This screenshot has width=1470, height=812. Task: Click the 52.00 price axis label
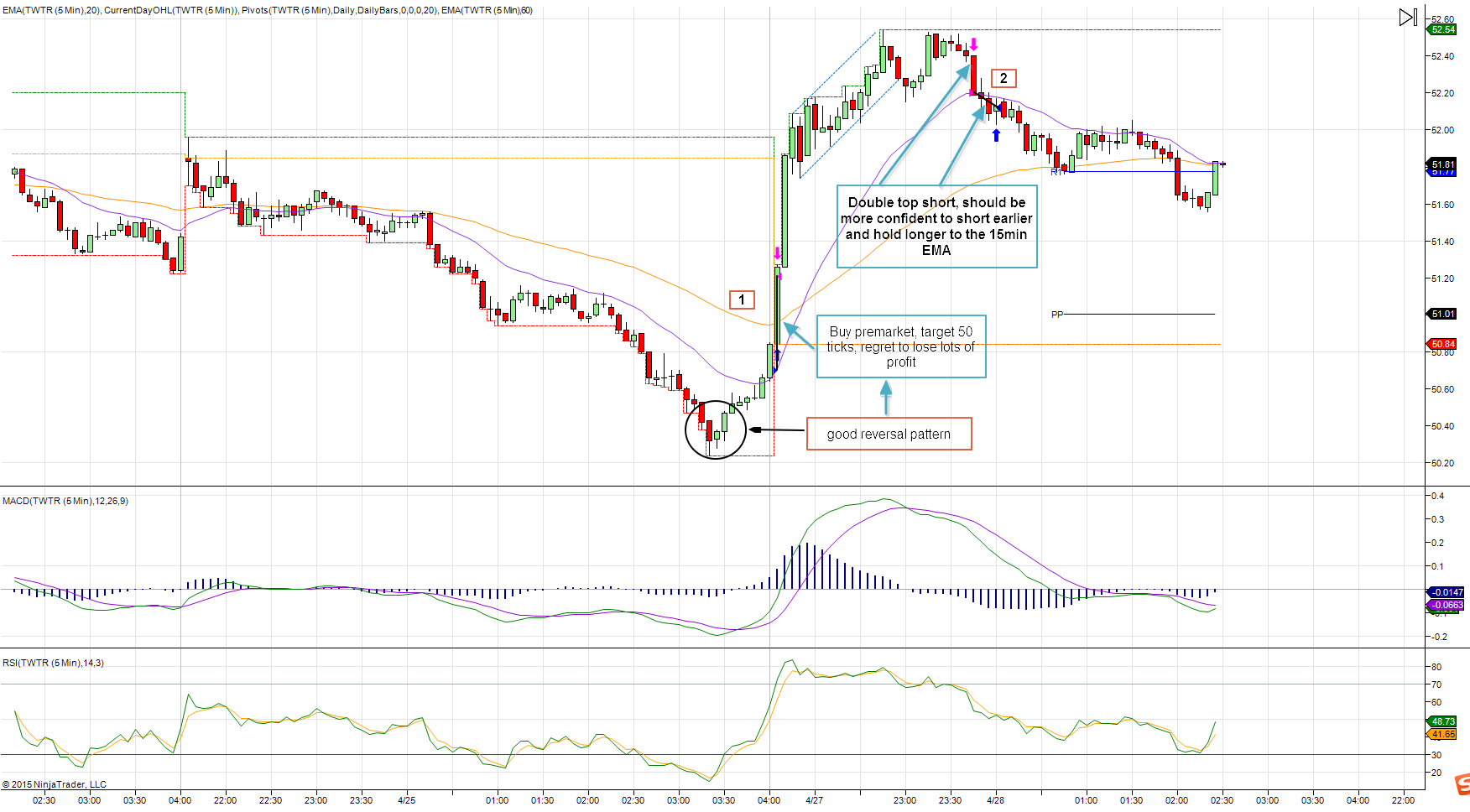pos(1443,130)
